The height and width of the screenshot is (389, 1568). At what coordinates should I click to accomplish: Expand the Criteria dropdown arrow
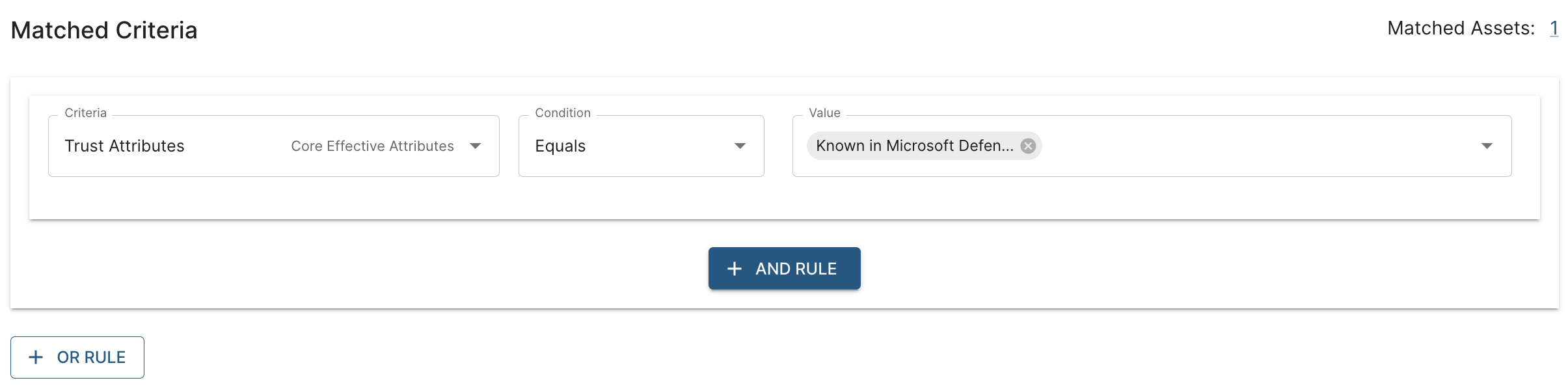[476, 146]
